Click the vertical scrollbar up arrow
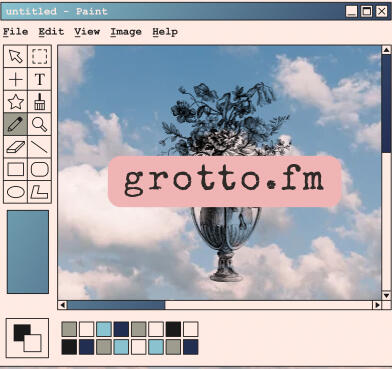 point(386,50)
